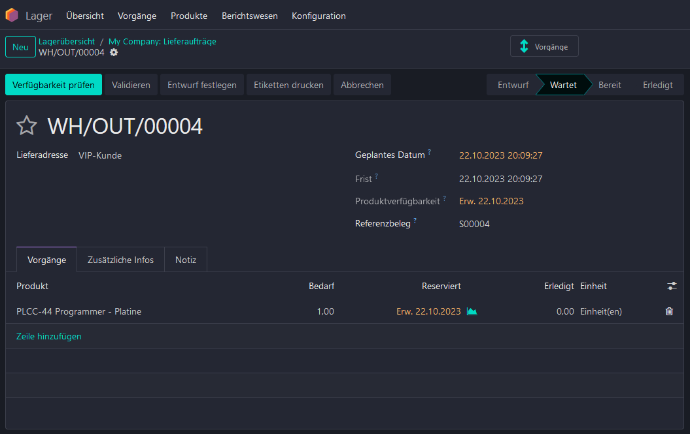Viewport: 690px width, 434px height.
Task: Click the Reserviert column header
Action: [441, 286]
